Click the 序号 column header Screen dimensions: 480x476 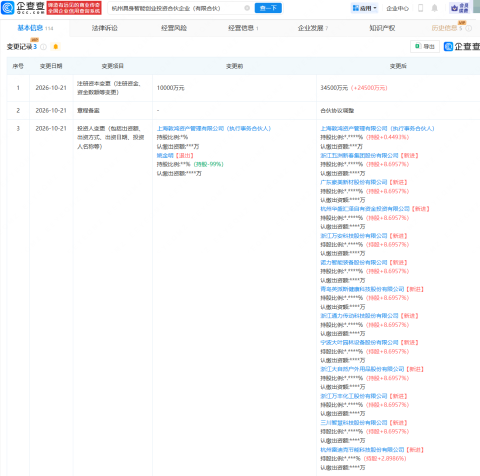[18, 66]
